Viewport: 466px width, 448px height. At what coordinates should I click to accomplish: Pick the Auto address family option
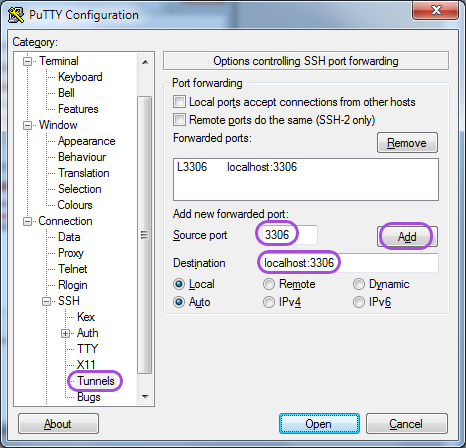click(x=179, y=302)
